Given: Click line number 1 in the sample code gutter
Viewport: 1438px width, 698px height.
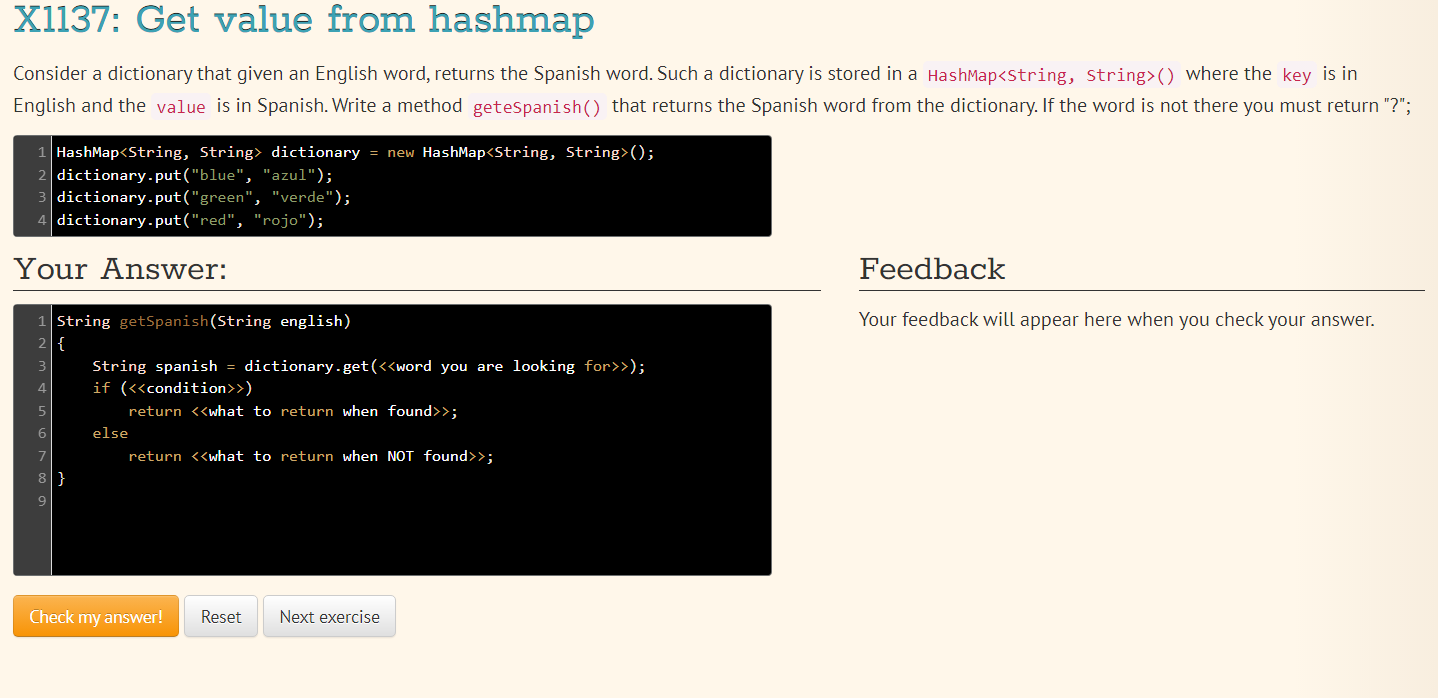Looking at the screenshot, I should (x=41, y=152).
